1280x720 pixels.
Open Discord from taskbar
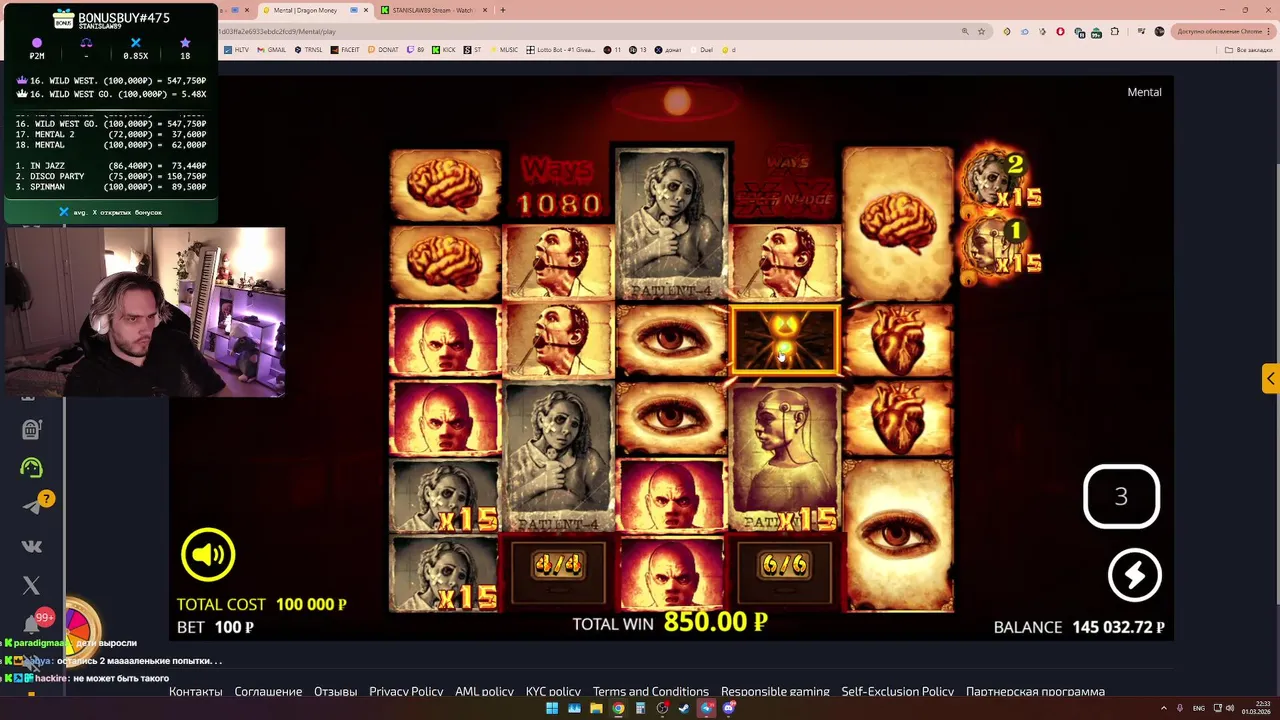point(729,708)
